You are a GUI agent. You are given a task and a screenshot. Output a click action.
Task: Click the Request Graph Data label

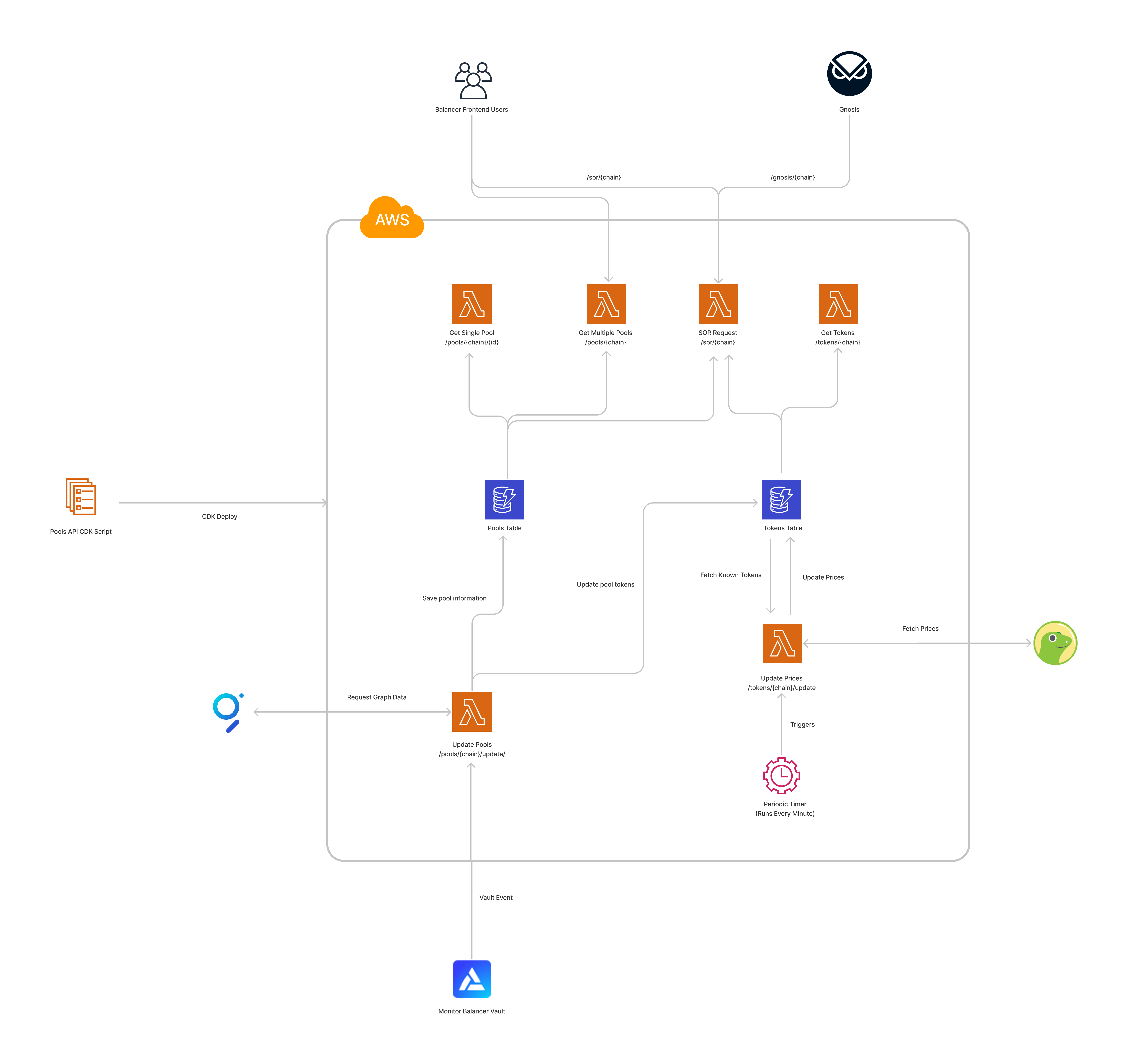click(377, 697)
